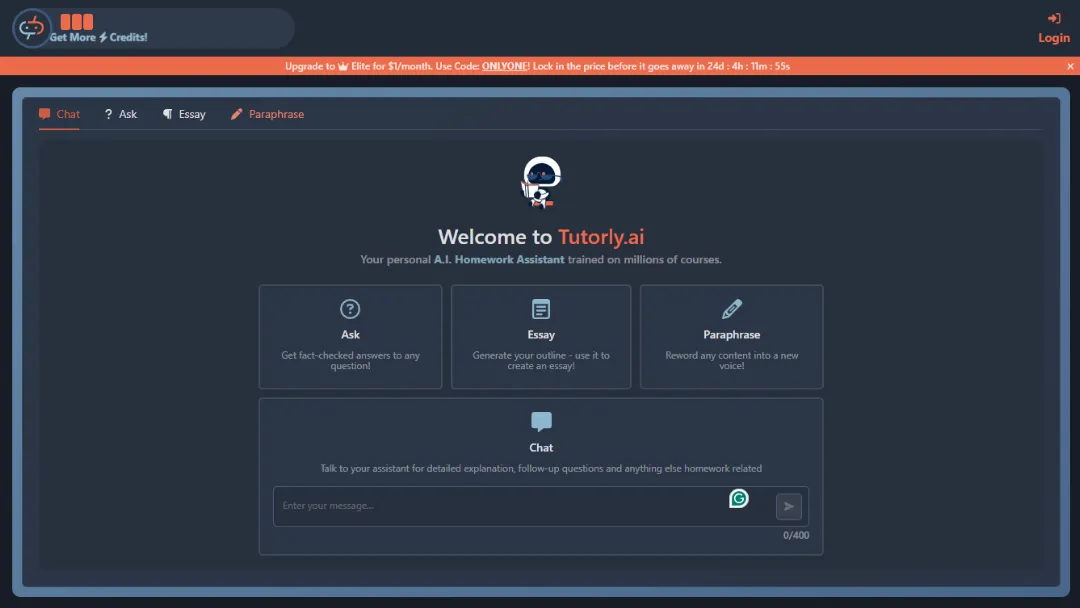Click the ONLYONE promo code link
Viewport: 1080px width, 608px height.
click(505, 66)
